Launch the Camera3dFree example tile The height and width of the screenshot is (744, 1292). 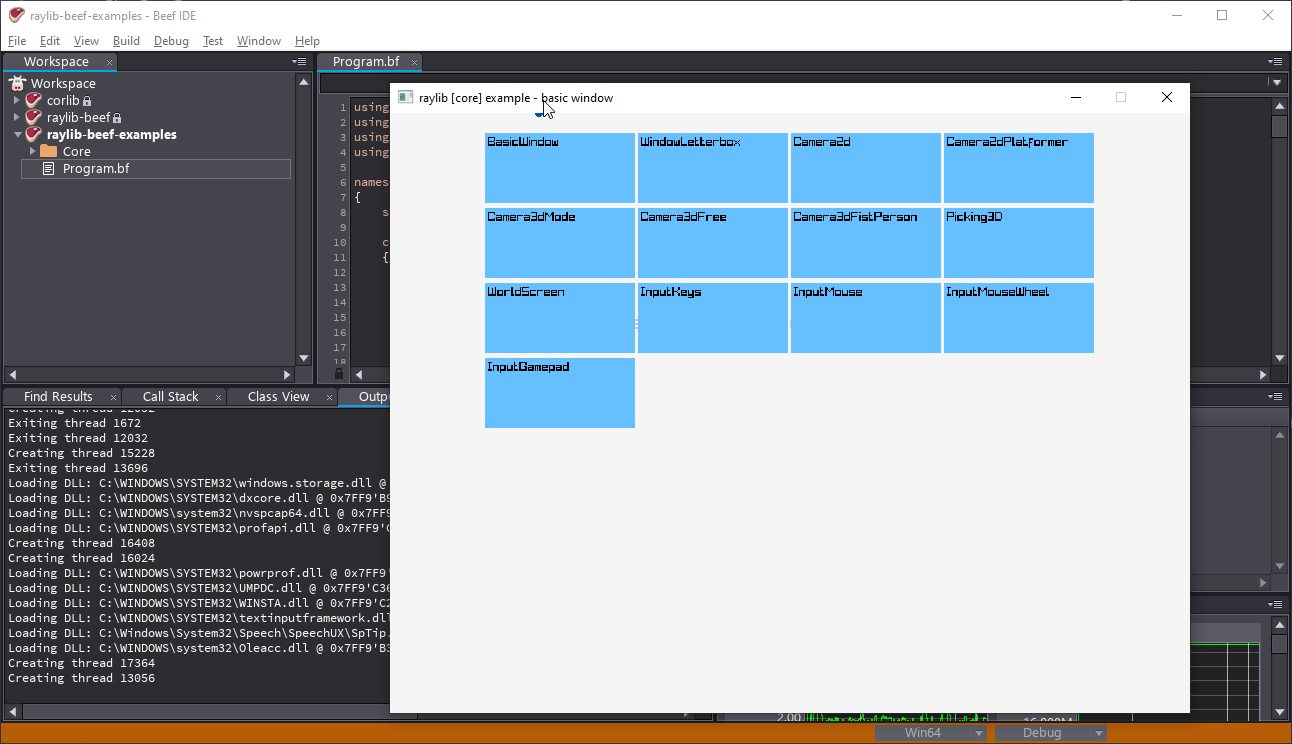(x=713, y=243)
